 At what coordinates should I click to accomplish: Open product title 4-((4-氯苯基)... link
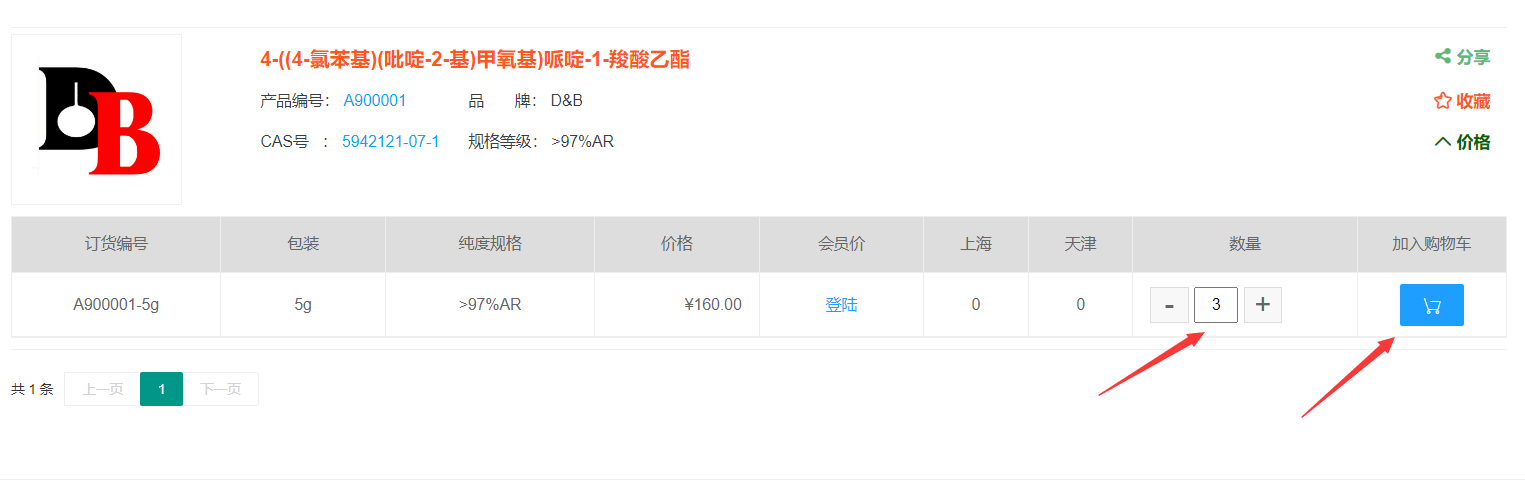point(475,59)
